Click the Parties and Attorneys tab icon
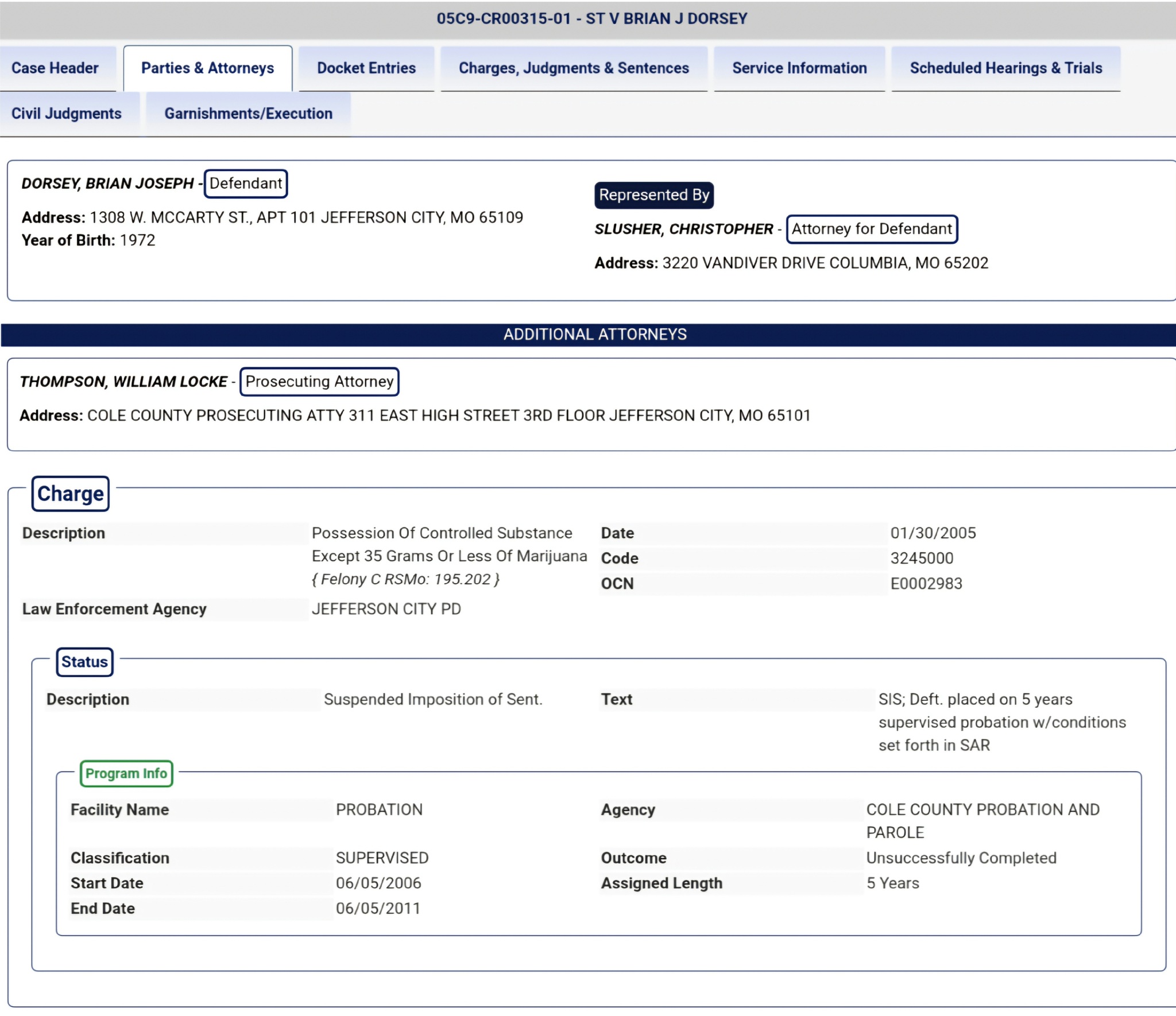1176x1016 pixels. pyautogui.click(x=207, y=67)
